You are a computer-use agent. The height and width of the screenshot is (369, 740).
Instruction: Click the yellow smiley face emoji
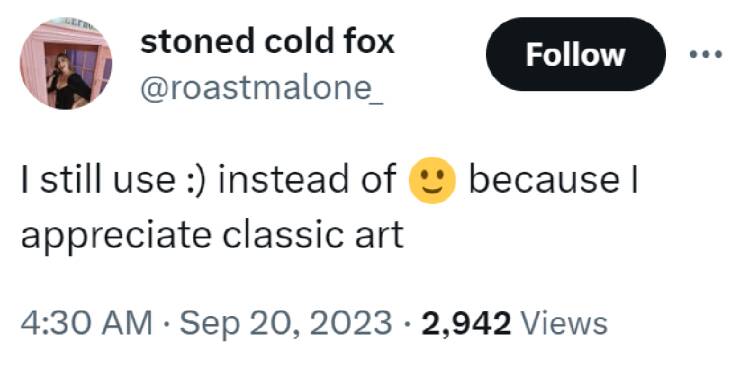[432, 180]
